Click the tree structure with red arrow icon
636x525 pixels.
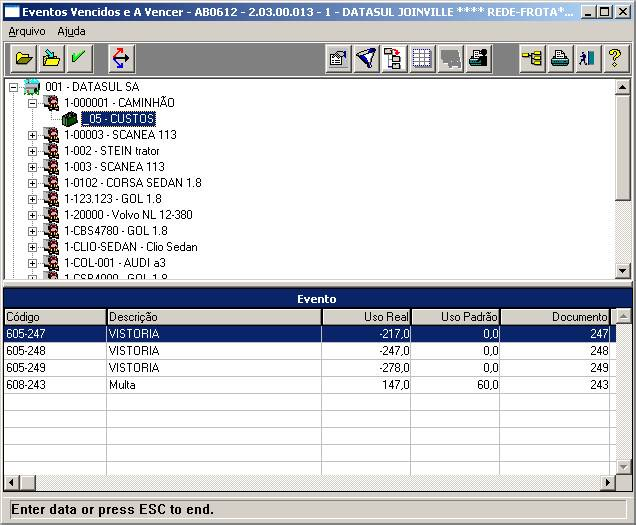pyautogui.click(x=394, y=59)
